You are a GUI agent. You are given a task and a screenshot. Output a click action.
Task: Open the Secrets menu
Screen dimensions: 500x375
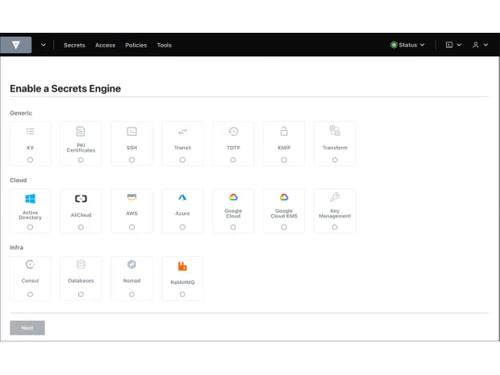(x=74, y=45)
